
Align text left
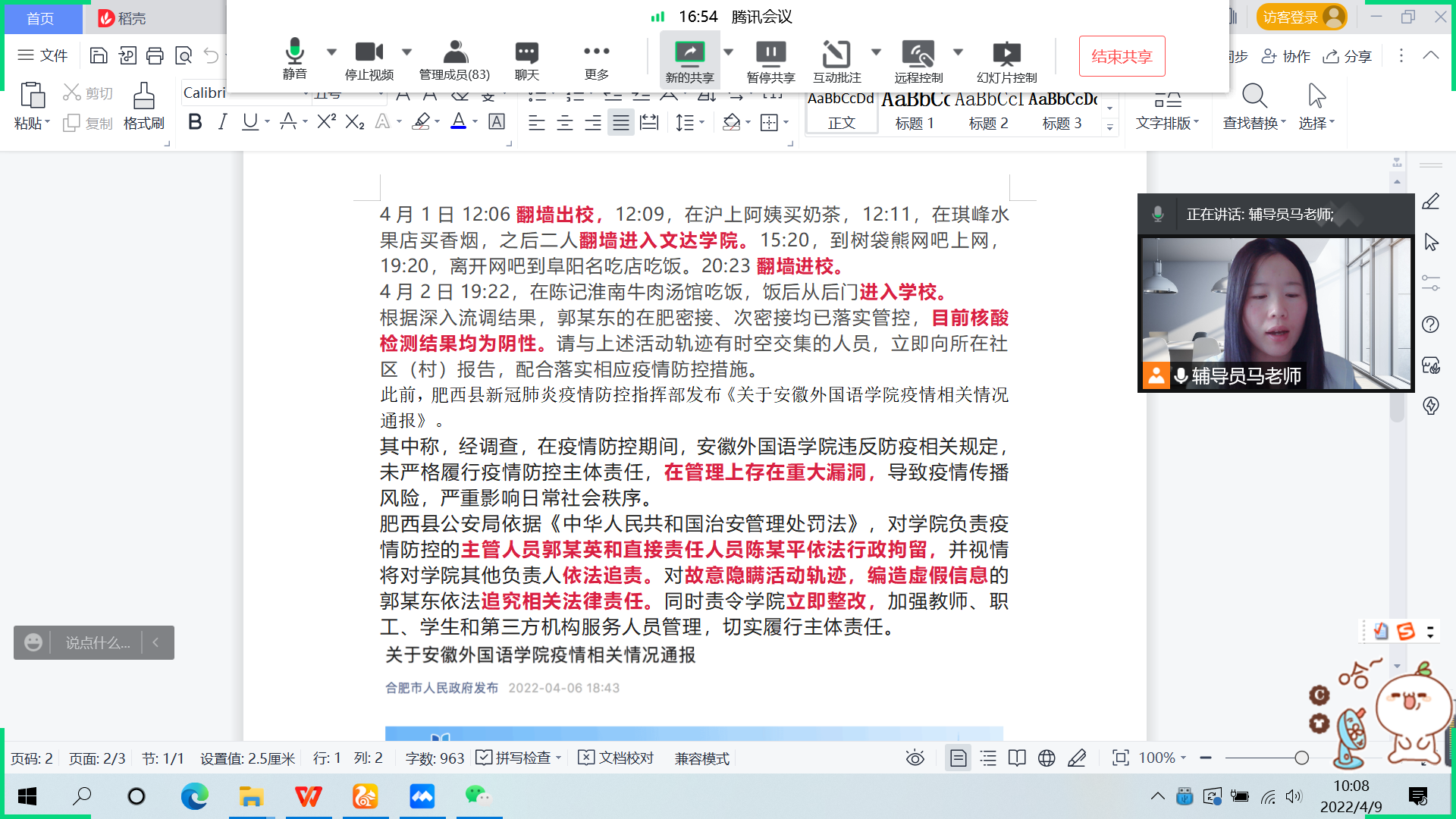(x=536, y=122)
